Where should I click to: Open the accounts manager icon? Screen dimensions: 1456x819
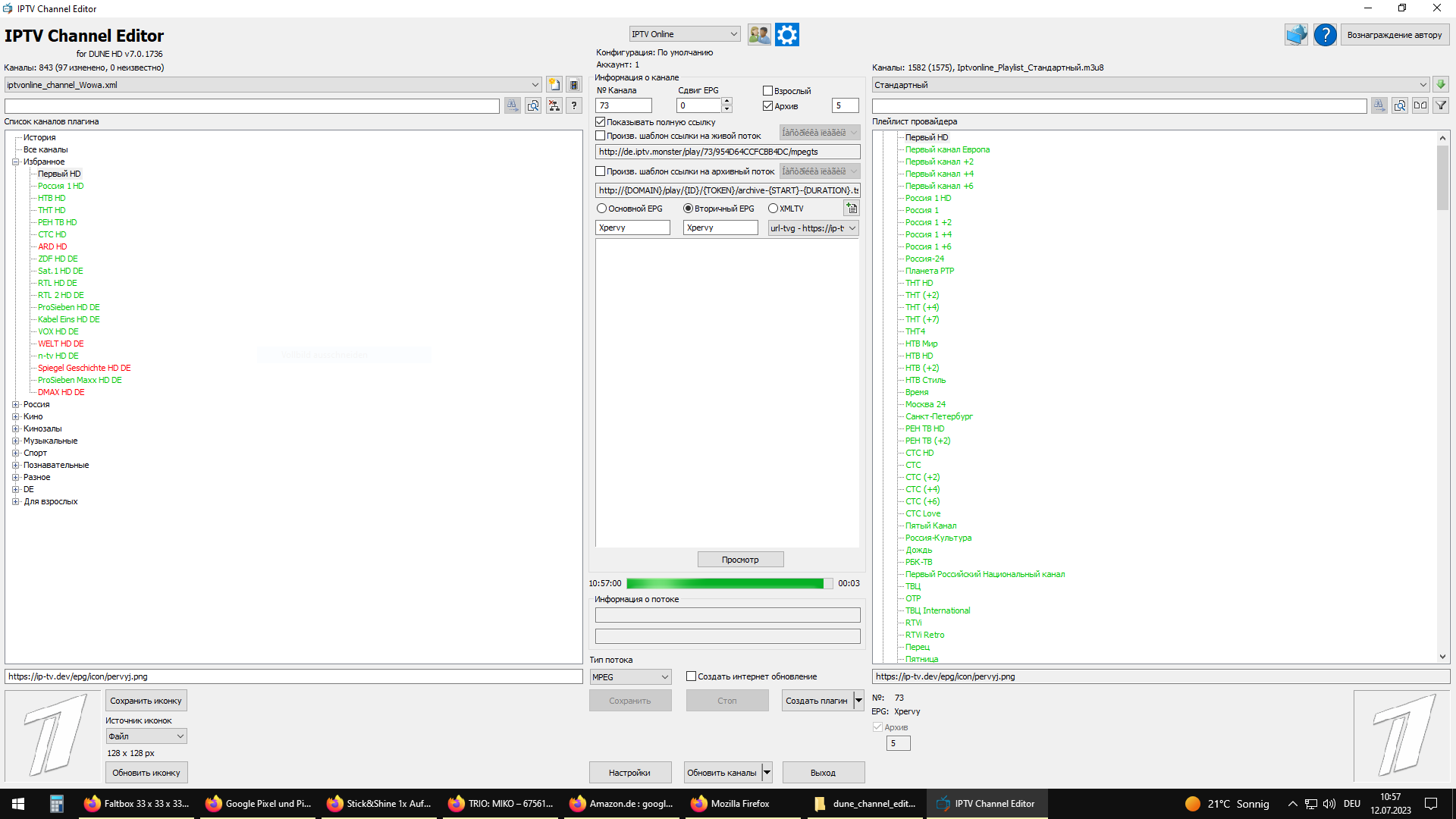[x=759, y=35]
